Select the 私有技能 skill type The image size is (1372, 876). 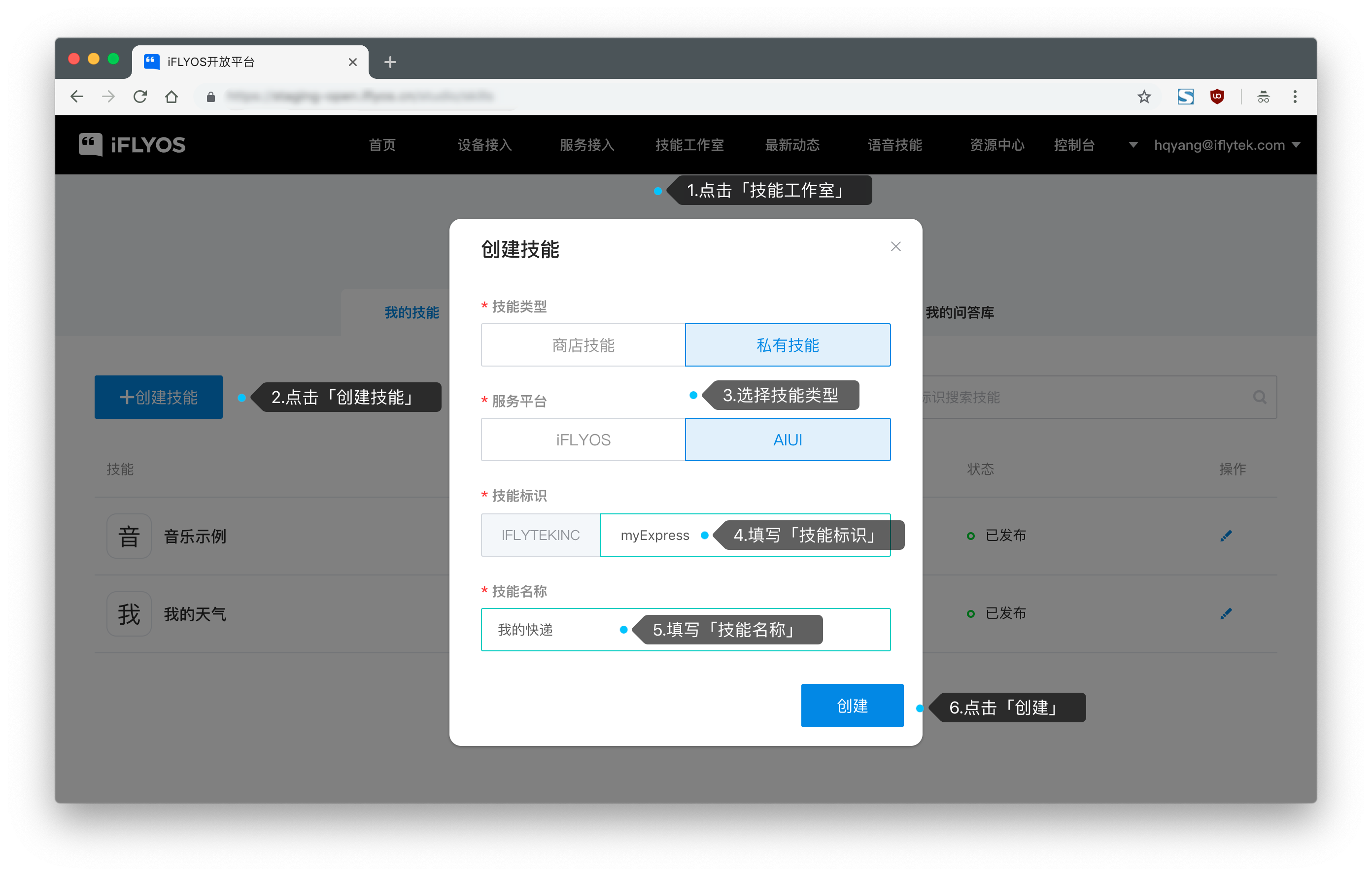[788, 345]
